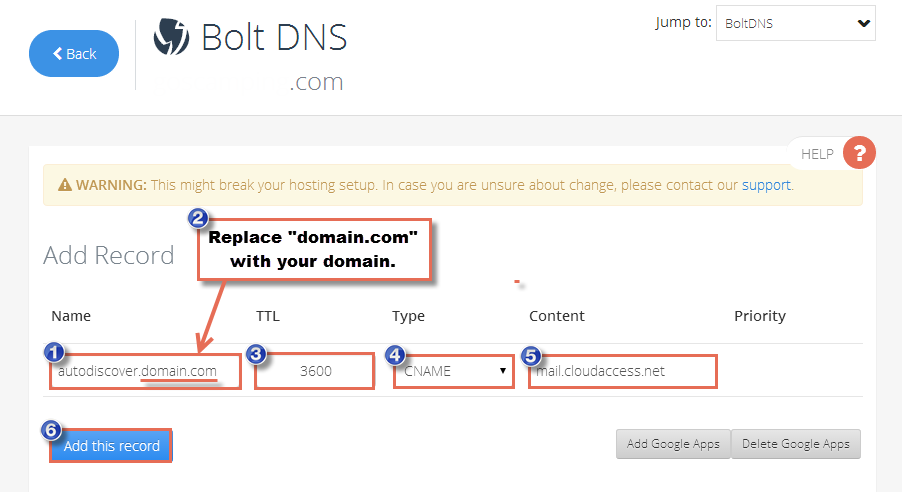This screenshot has height=492, width=902.
Task: Click the numbered step 2 badge
Action: click(x=198, y=218)
